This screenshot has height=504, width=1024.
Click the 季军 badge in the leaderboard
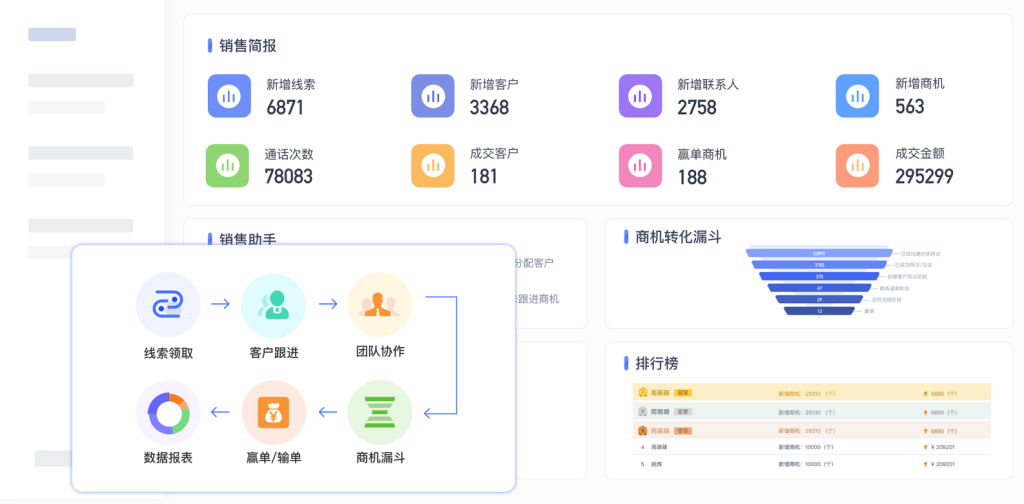682,431
